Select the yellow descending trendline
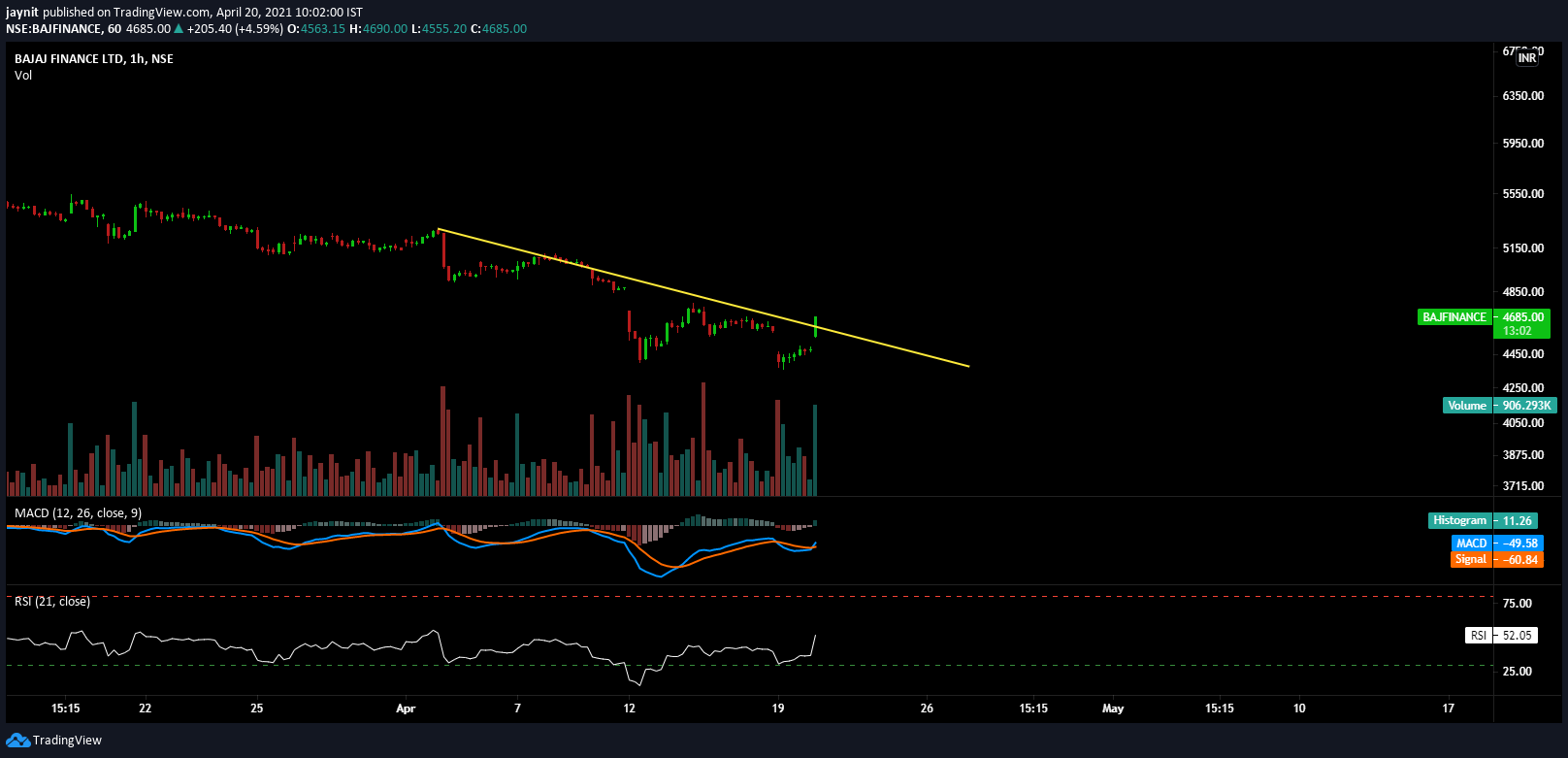1568x758 pixels. point(703,298)
